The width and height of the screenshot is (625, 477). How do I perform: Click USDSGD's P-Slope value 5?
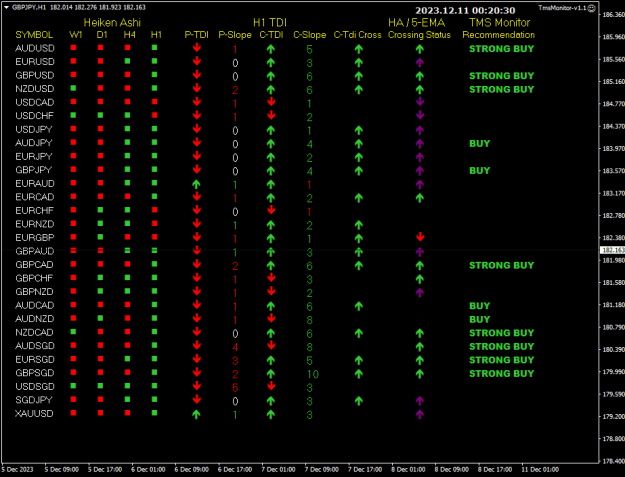pos(235,388)
